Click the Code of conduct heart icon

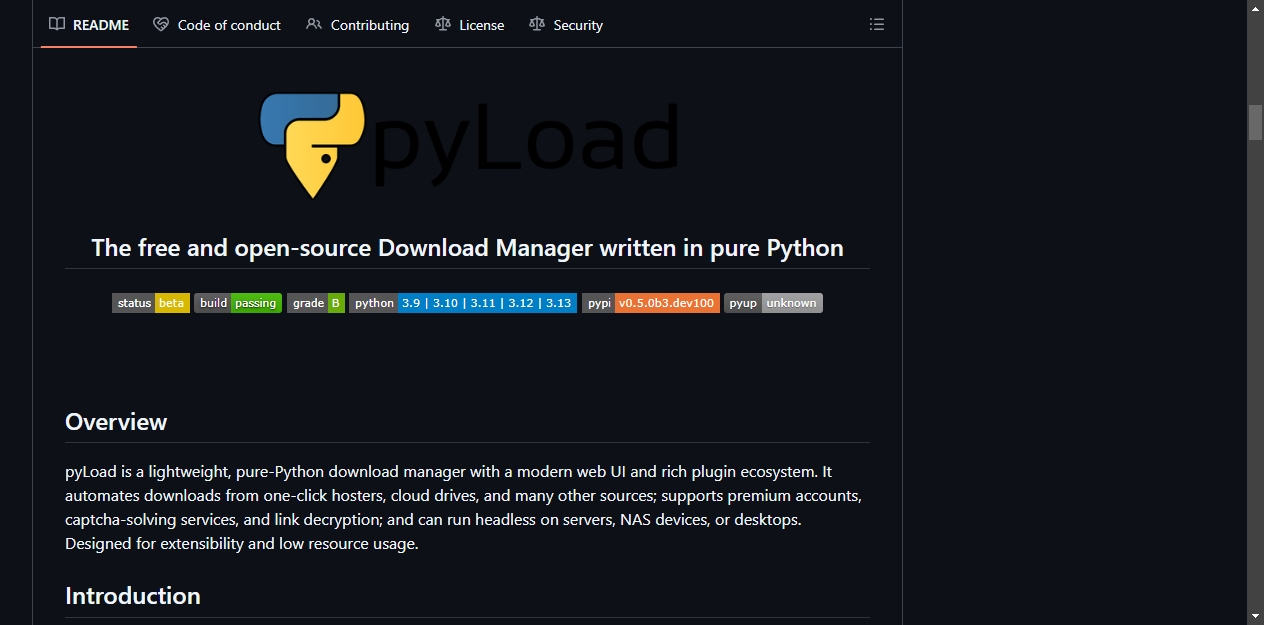tap(161, 24)
